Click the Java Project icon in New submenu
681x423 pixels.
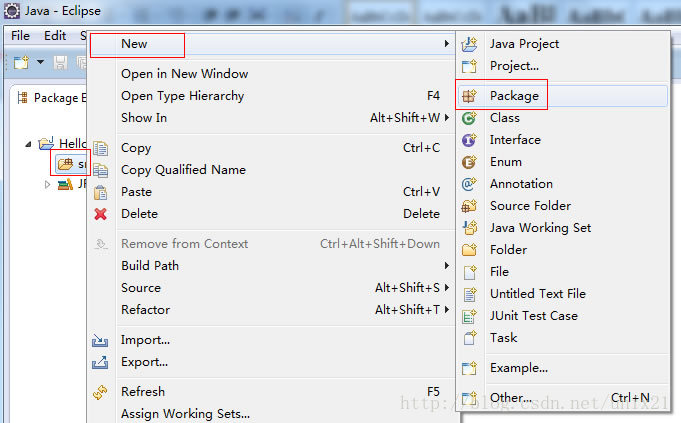(469, 44)
